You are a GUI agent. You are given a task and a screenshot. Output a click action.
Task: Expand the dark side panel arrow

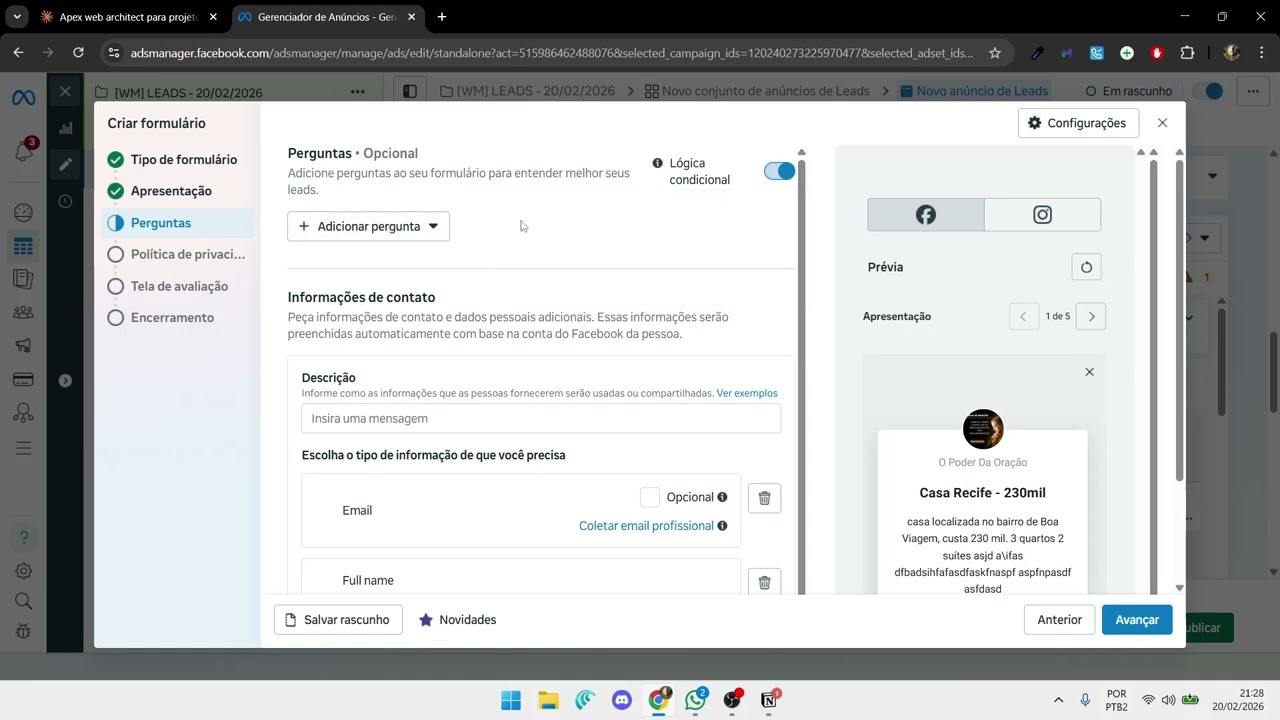pos(66,380)
